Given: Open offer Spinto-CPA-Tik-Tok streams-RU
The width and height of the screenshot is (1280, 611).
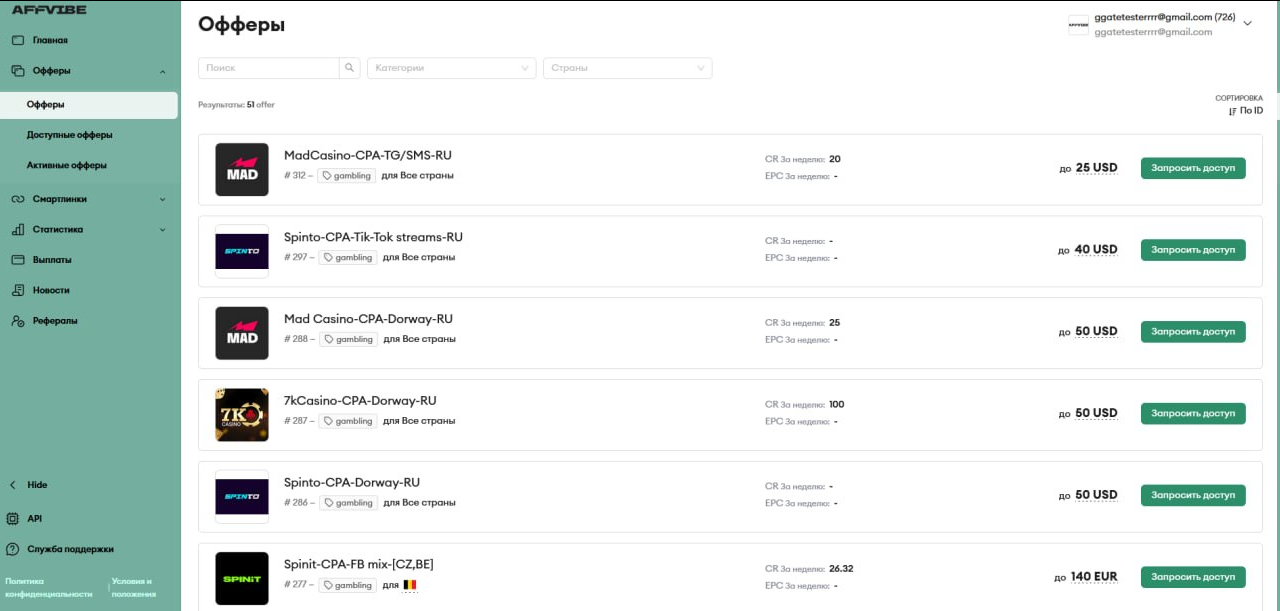Looking at the screenshot, I should click(x=373, y=238).
